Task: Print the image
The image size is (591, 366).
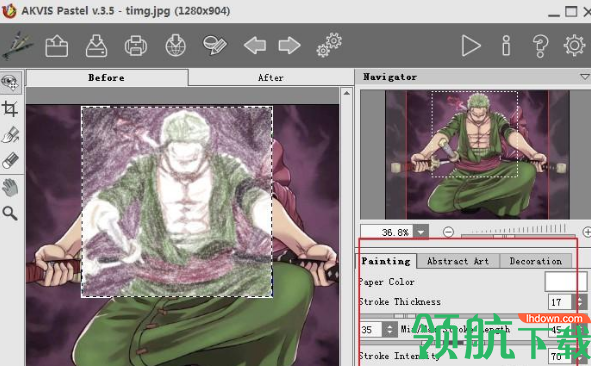Action: pos(136,46)
